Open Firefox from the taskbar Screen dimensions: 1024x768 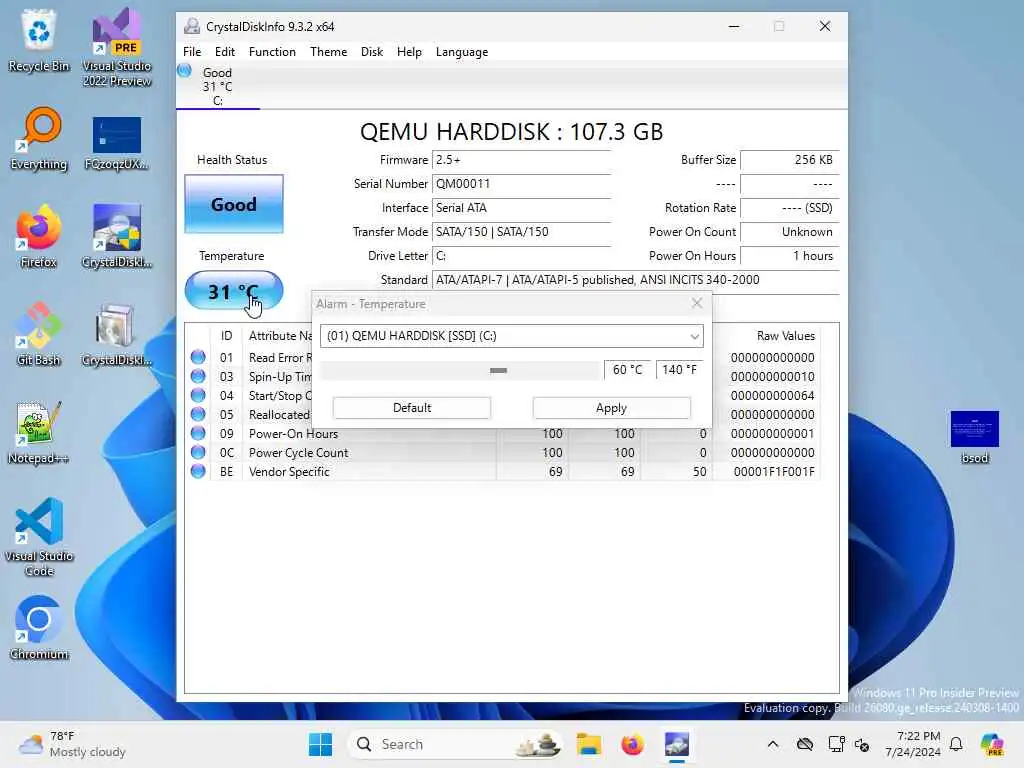tap(632, 744)
